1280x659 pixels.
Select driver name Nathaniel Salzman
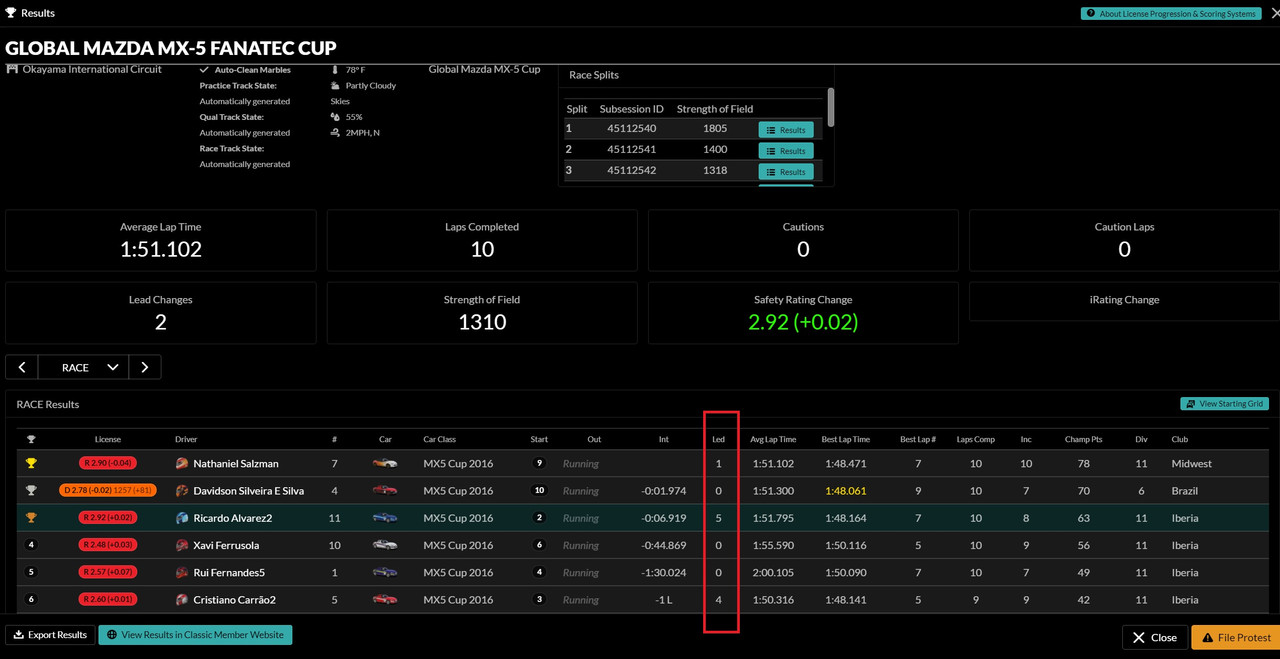(236, 464)
